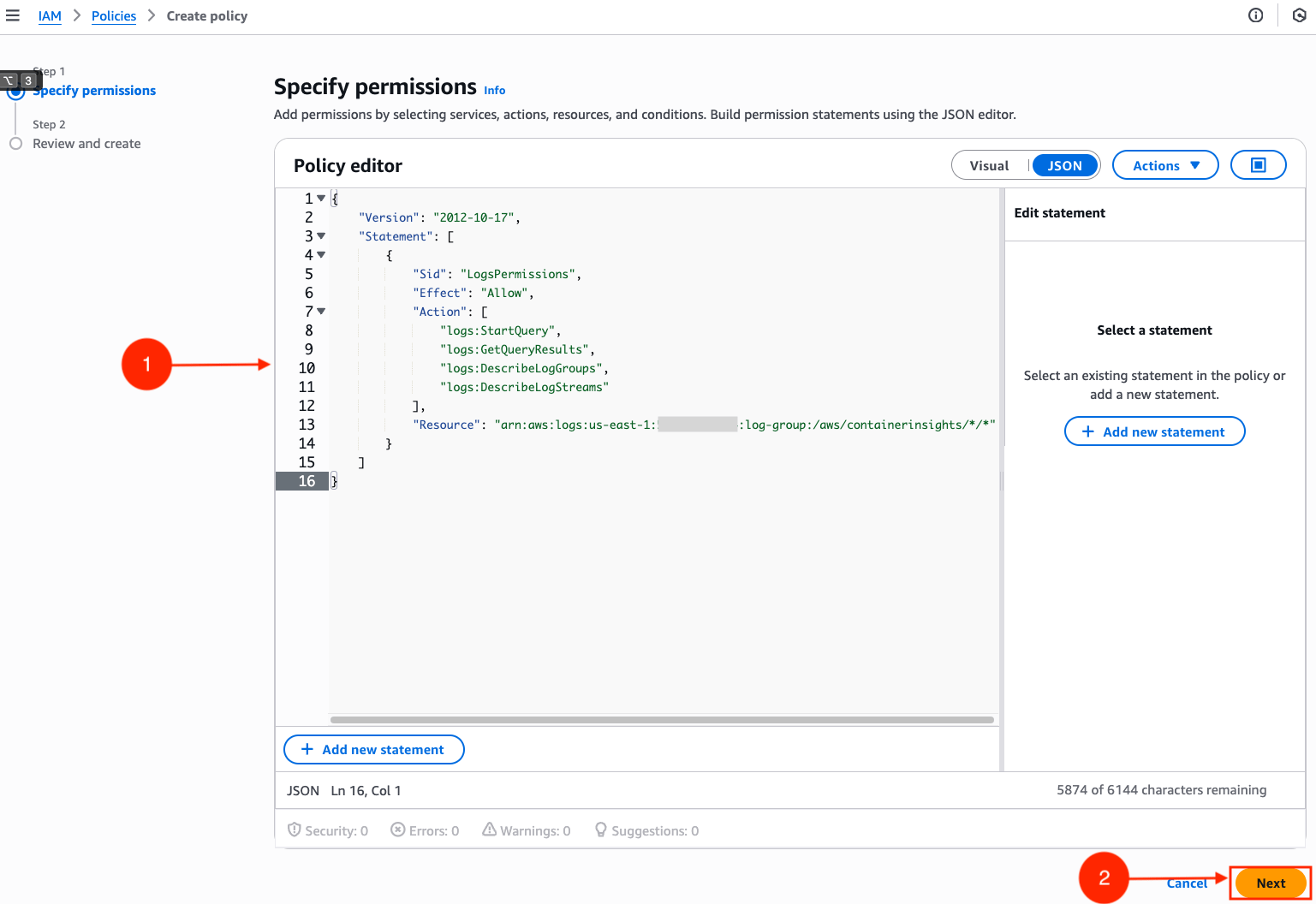Click the Edit statement panel heading

pyautogui.click(x=1059, y=212)
